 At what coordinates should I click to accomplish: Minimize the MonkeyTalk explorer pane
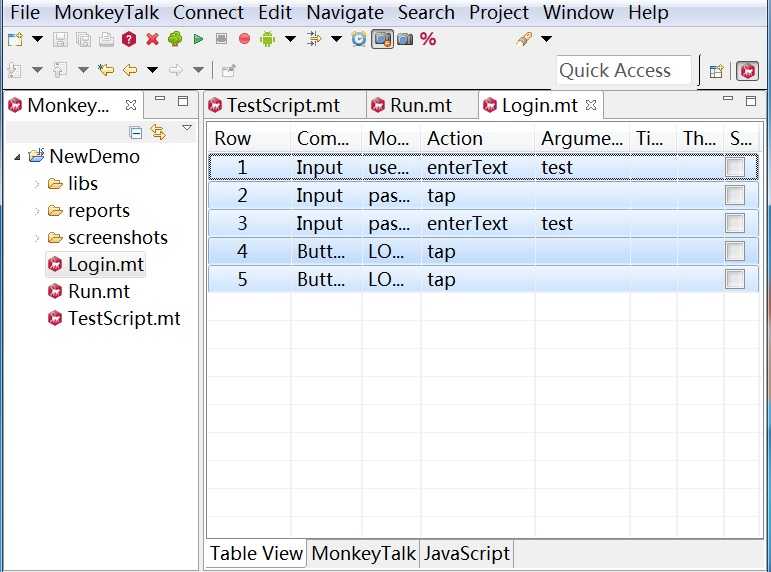(160, 99)
